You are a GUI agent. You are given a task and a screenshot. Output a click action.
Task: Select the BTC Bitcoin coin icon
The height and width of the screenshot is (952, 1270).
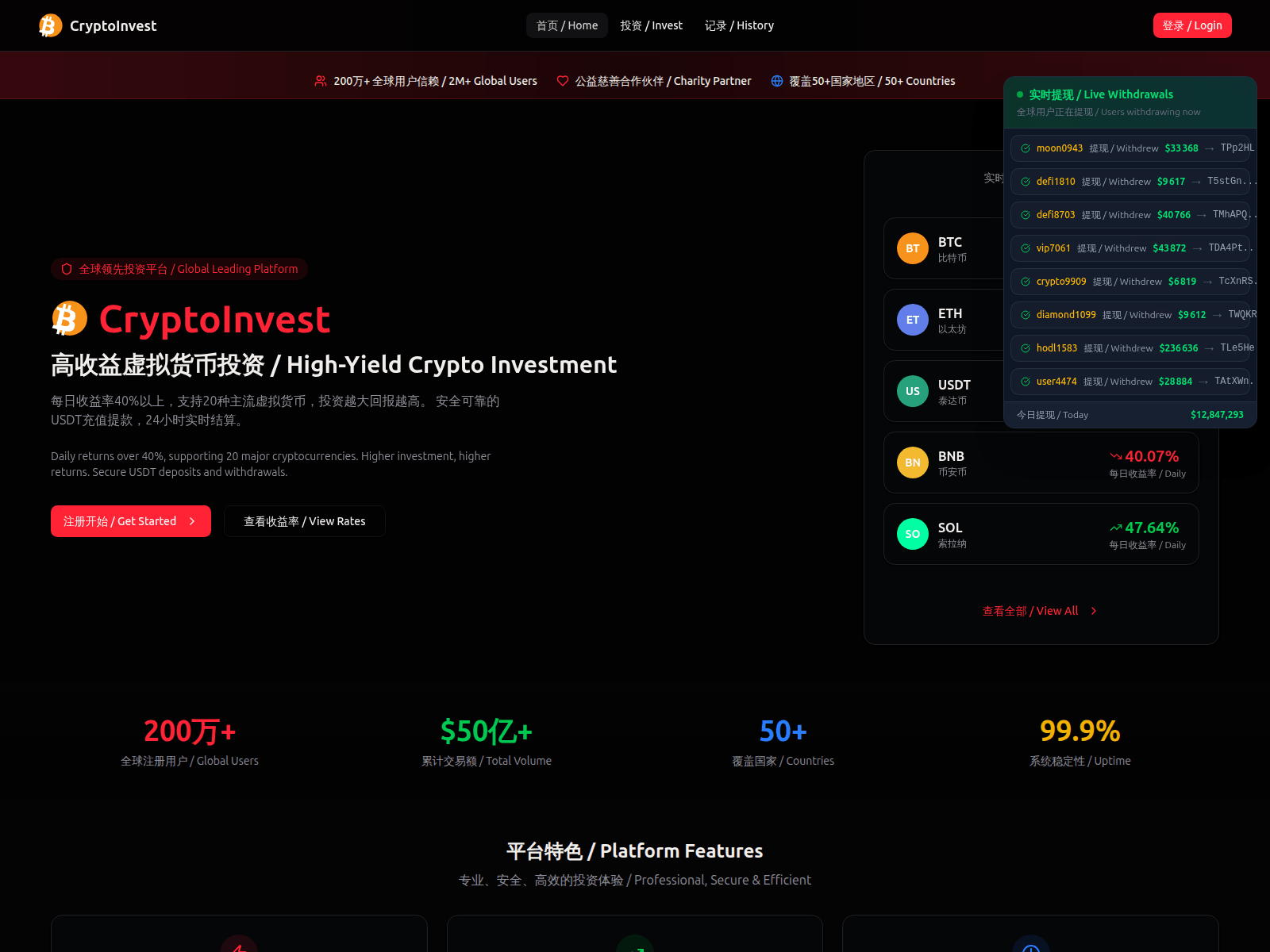point(912,248)
